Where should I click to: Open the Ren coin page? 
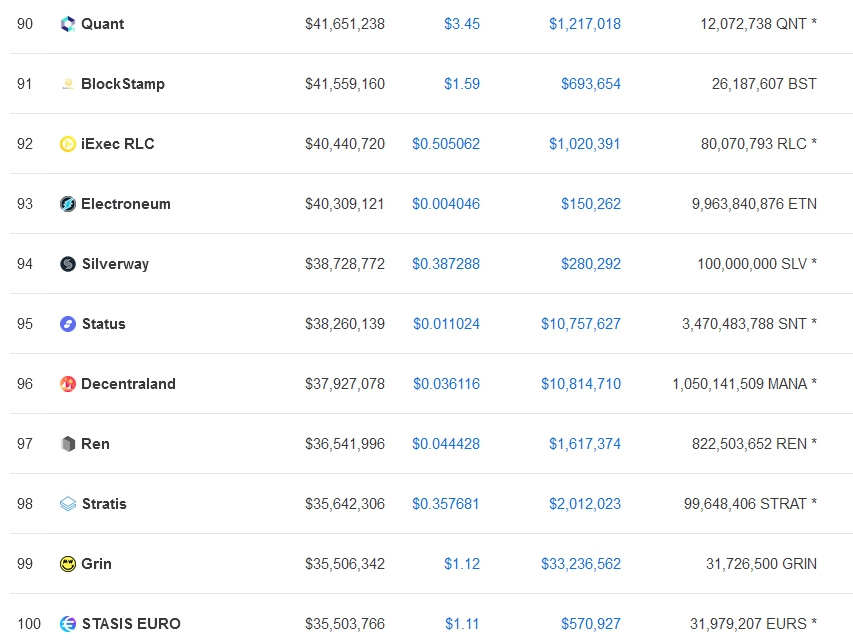[x=95, y=444]
